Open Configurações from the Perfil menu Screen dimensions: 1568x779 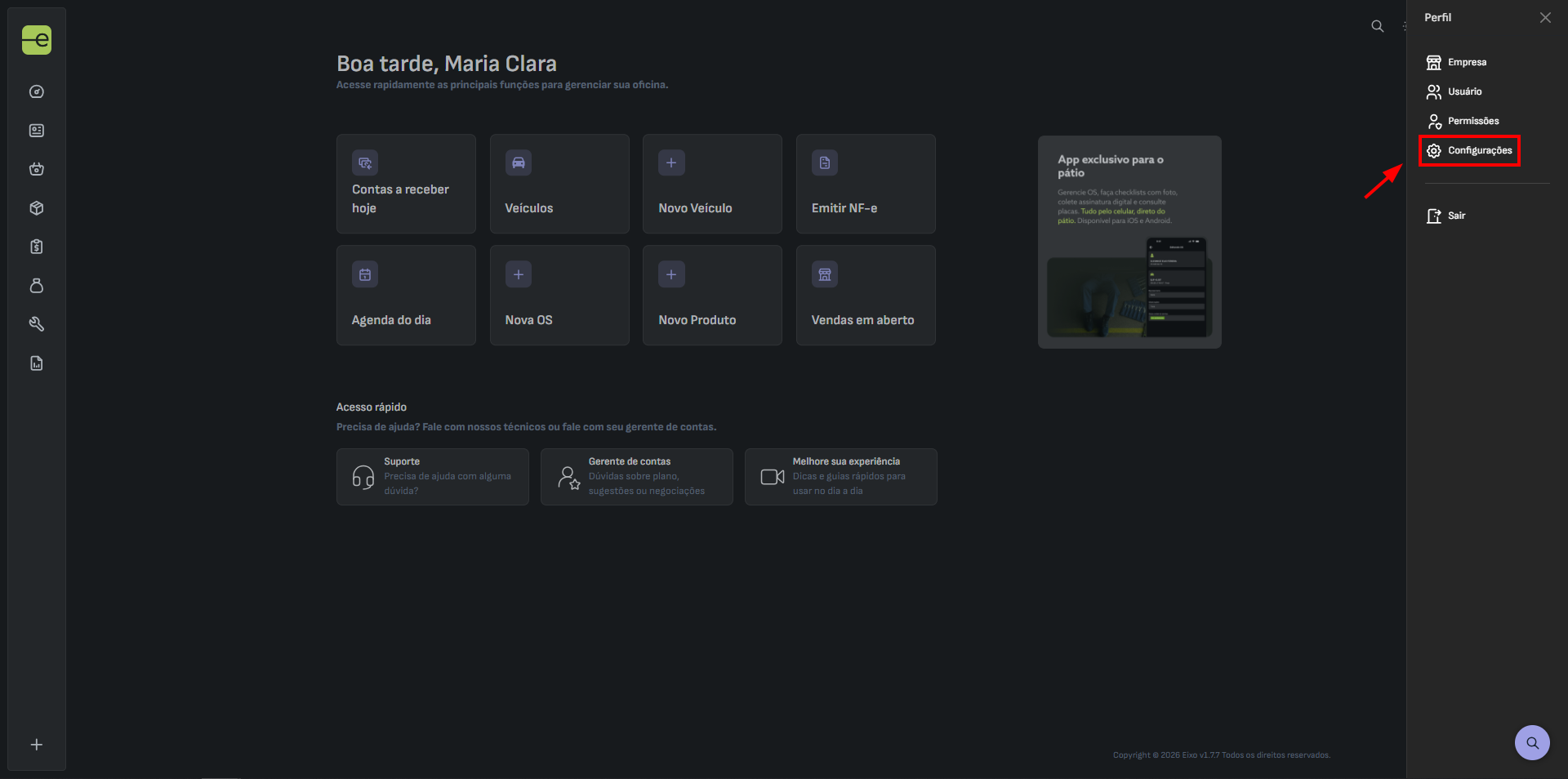(x=1478, y=150)
